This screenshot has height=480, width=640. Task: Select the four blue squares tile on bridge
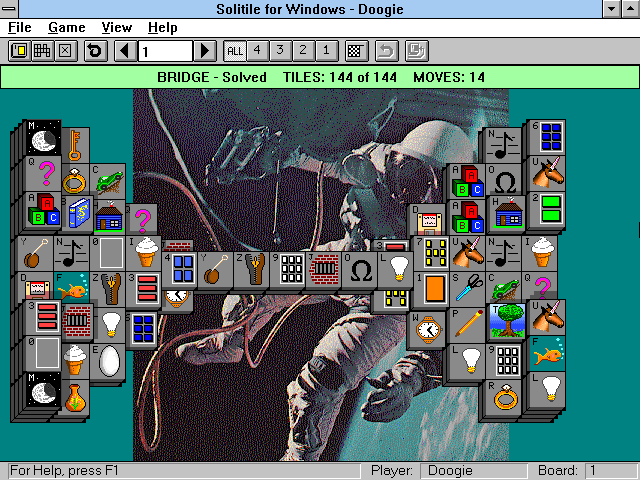pos(180,269)
